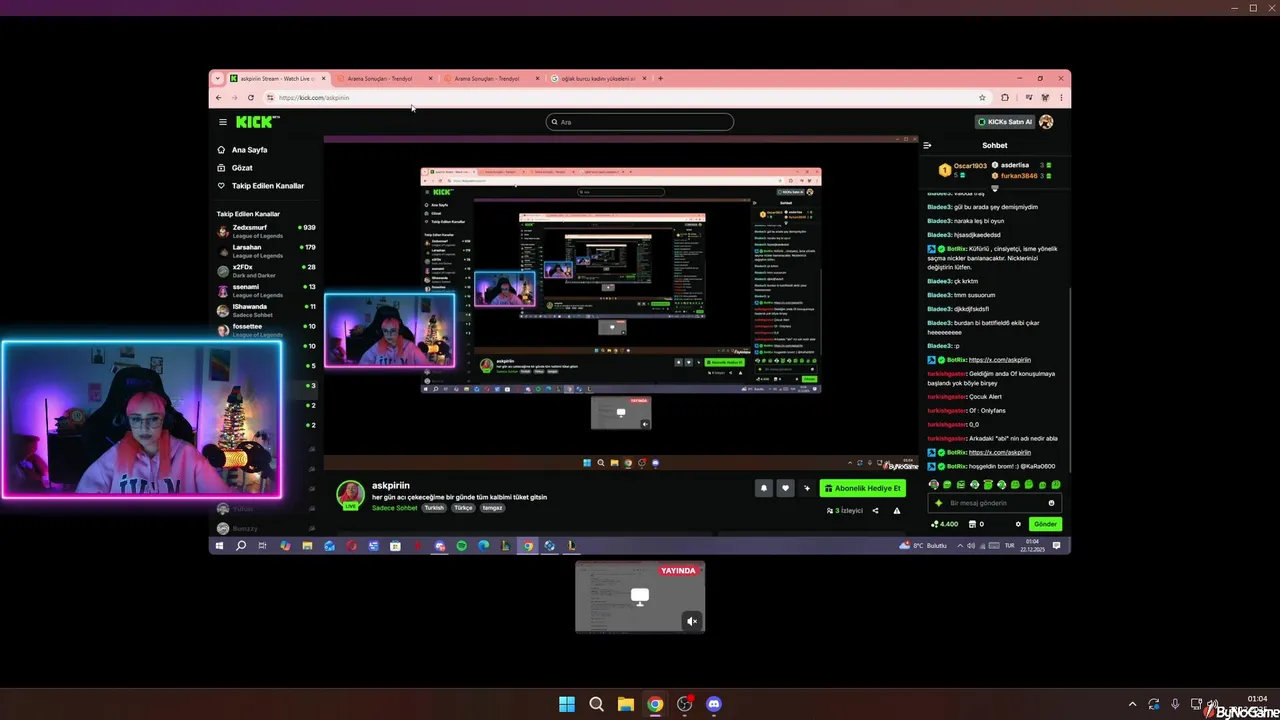This screenshot has width=1280, height=720.
Task: Unmute the YAYINDA preview thumbnail
Action: coord(692,621)
